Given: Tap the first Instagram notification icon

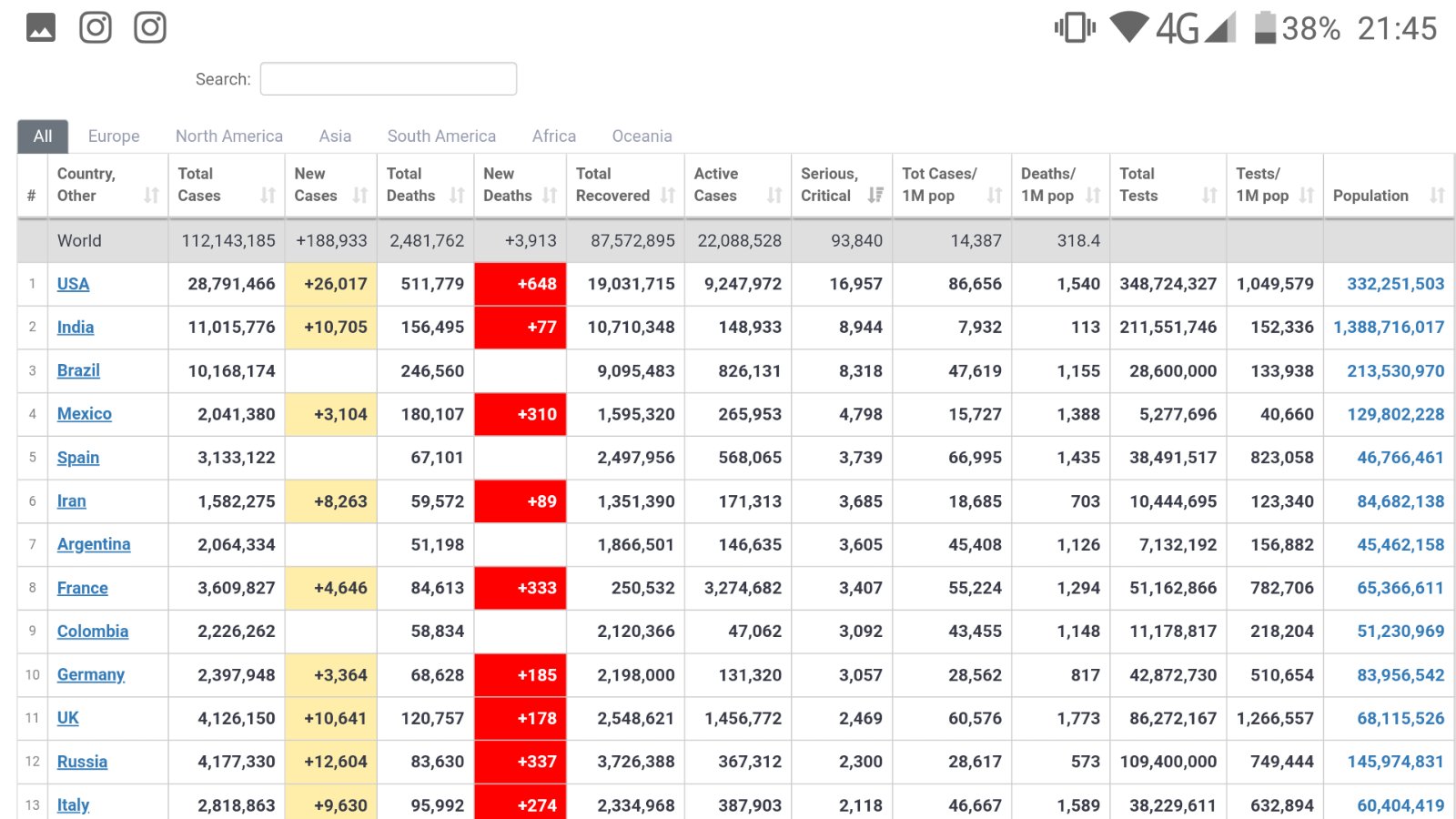Looking at the screenshot, I should coord(96,27).
